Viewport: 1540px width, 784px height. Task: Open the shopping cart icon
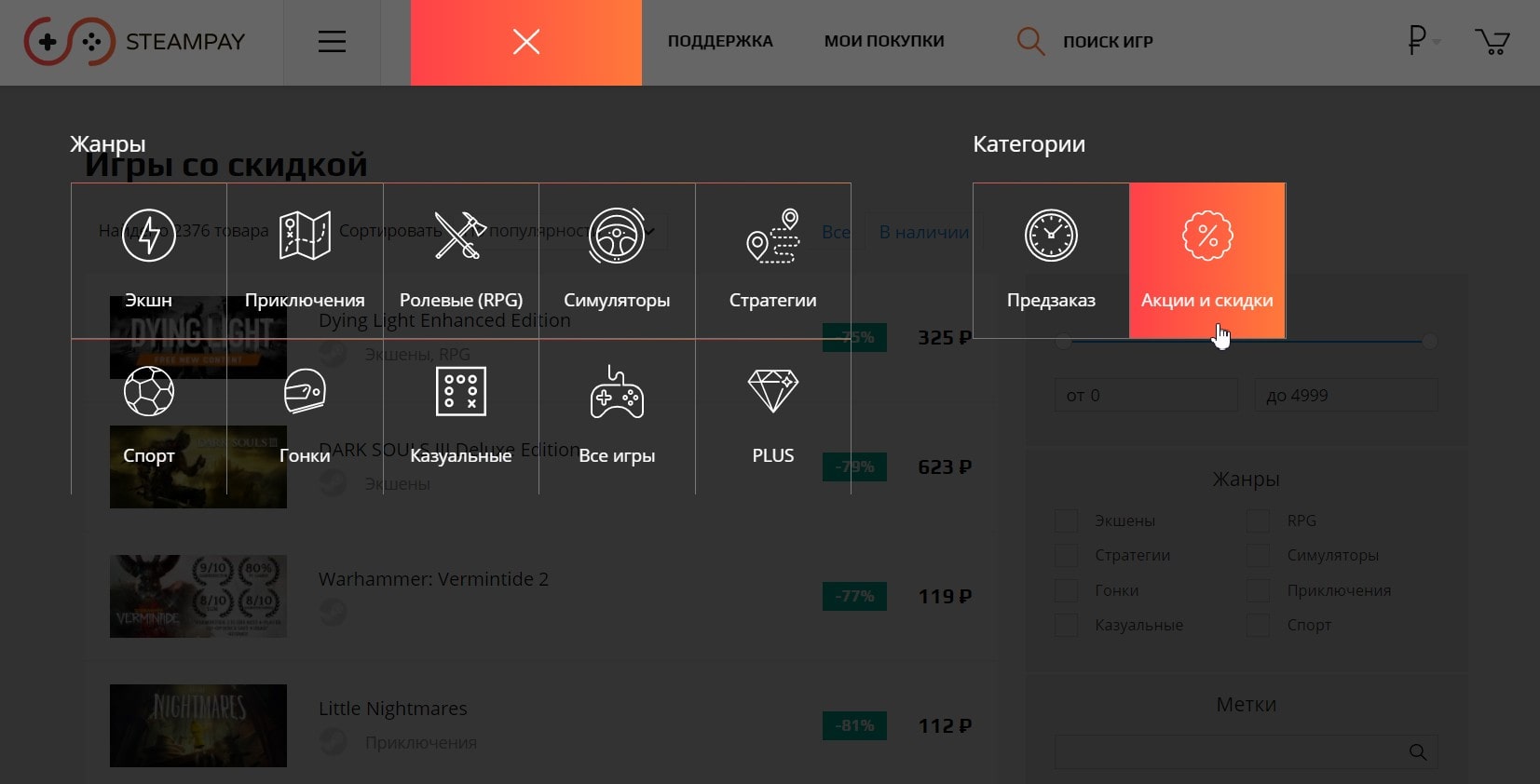click(x=1492, y=41)
